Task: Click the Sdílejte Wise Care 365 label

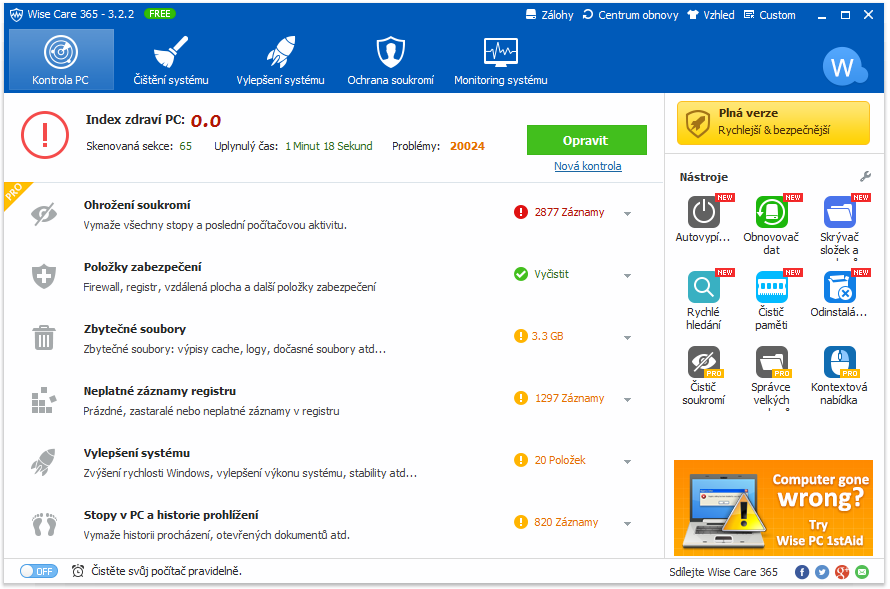Action: click(723, 572)
